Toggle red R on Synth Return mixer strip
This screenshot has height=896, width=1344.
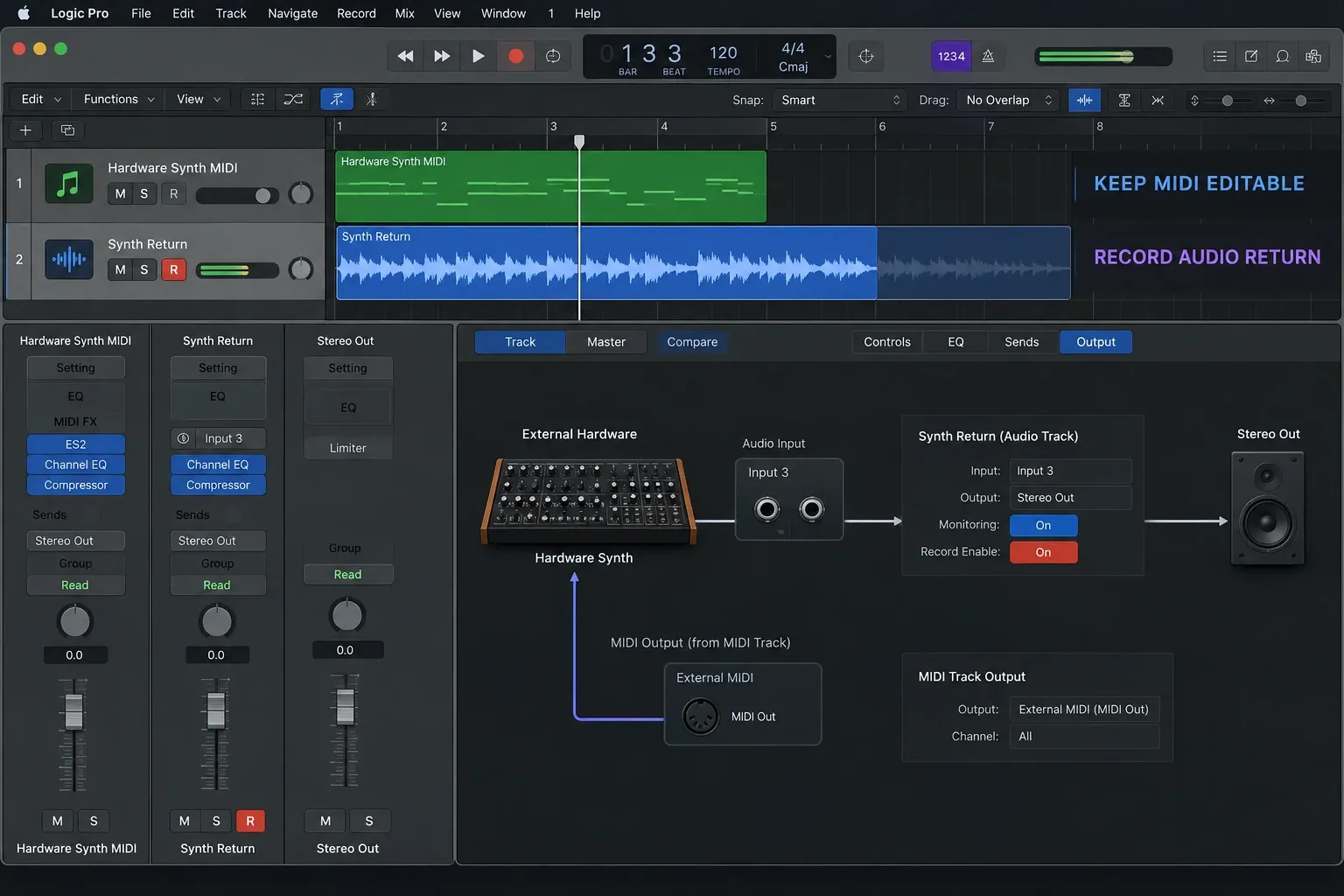250,821
